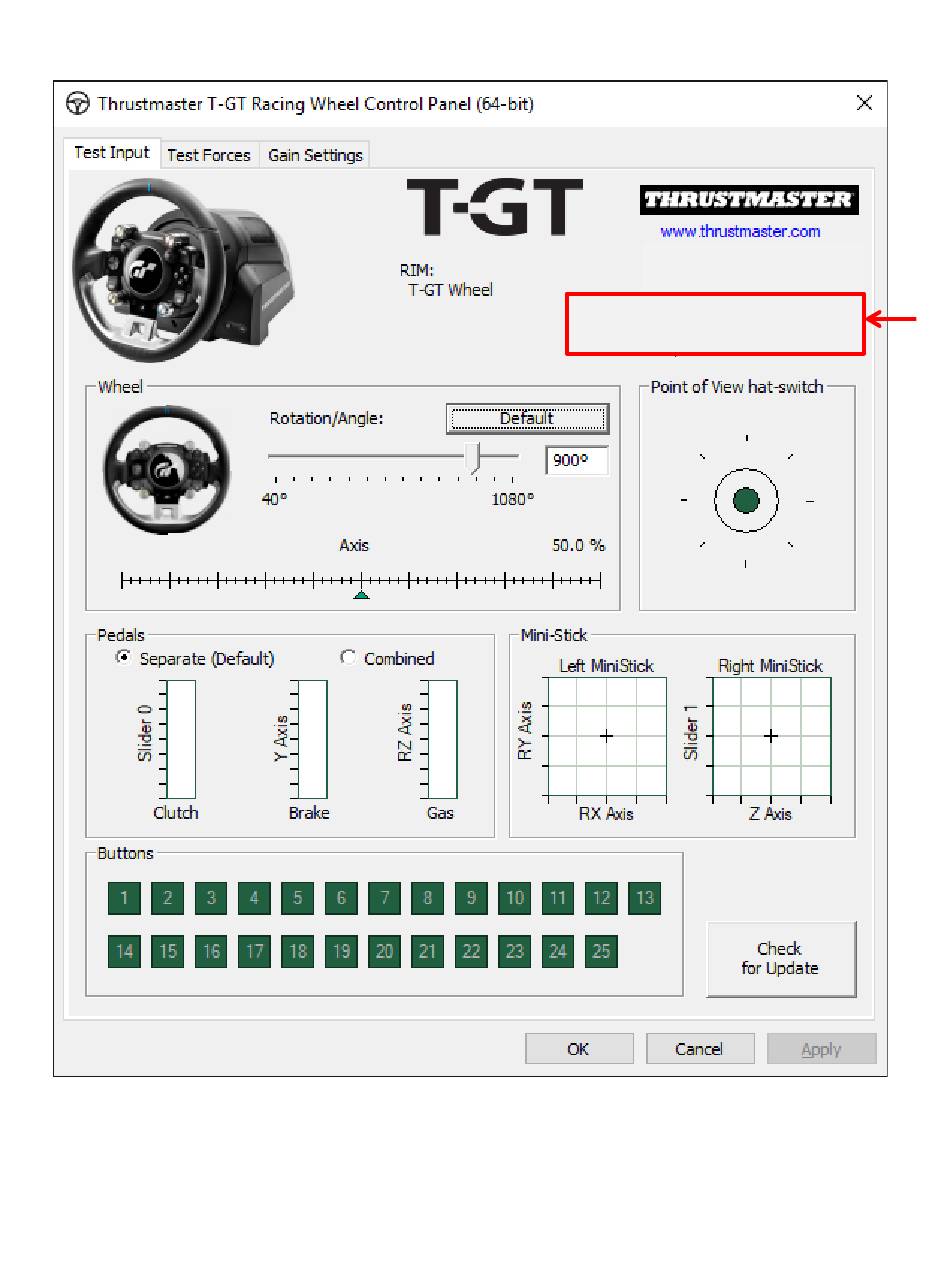Click button indicator 12

pos(601,898)
